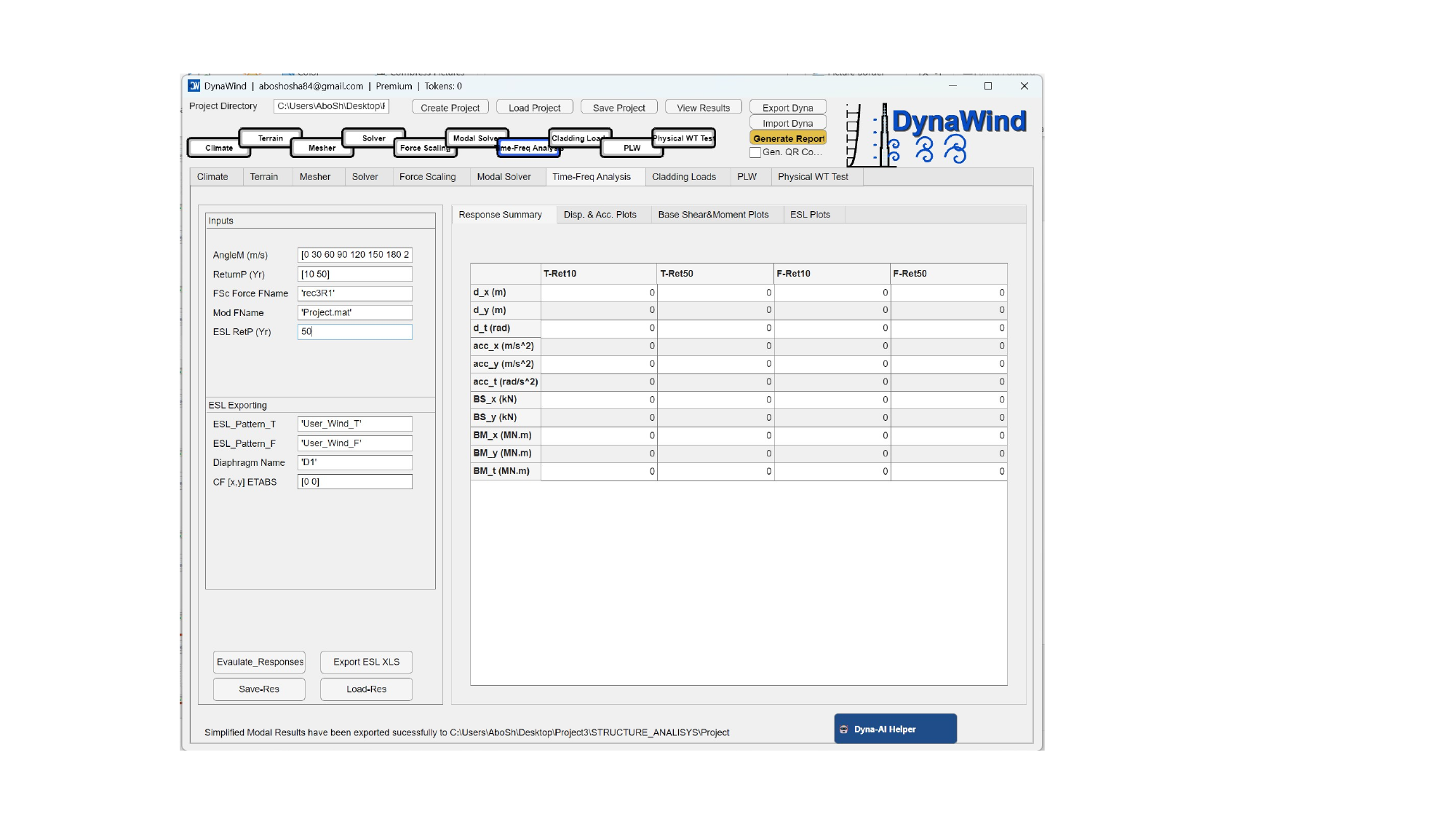Select the Solver workflow step box
This screenshot has width=1456, height=819.
(x=373, y=138)
